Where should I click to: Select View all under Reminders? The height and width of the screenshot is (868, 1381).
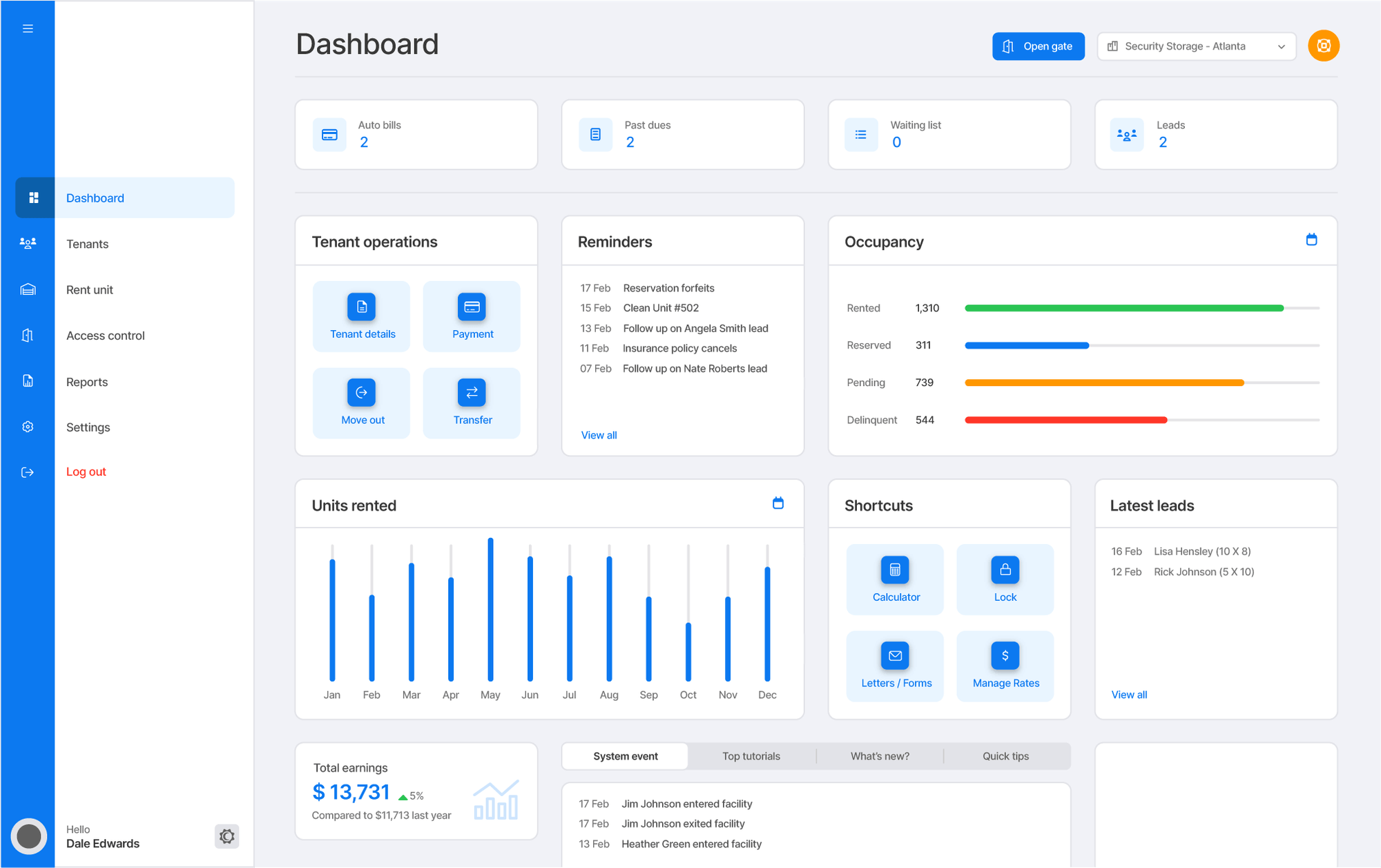598,435
